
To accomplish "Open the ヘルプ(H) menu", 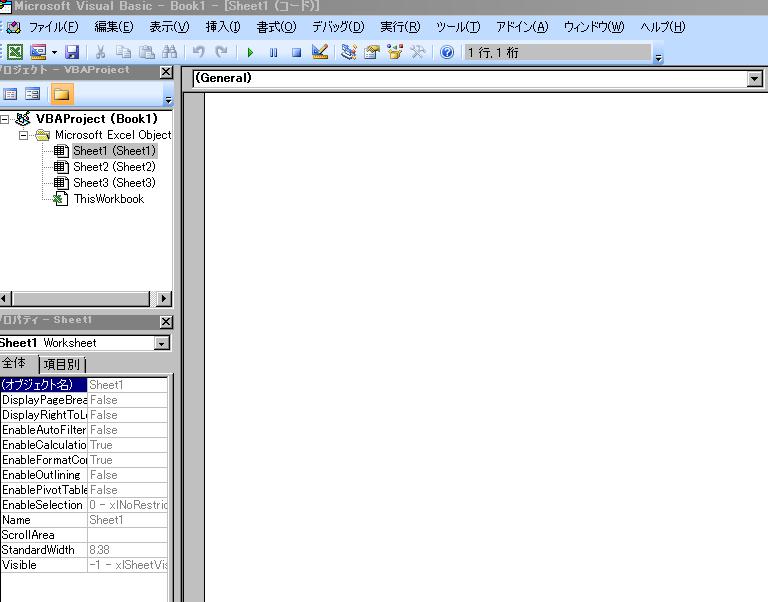I will (x=663, y=27).
